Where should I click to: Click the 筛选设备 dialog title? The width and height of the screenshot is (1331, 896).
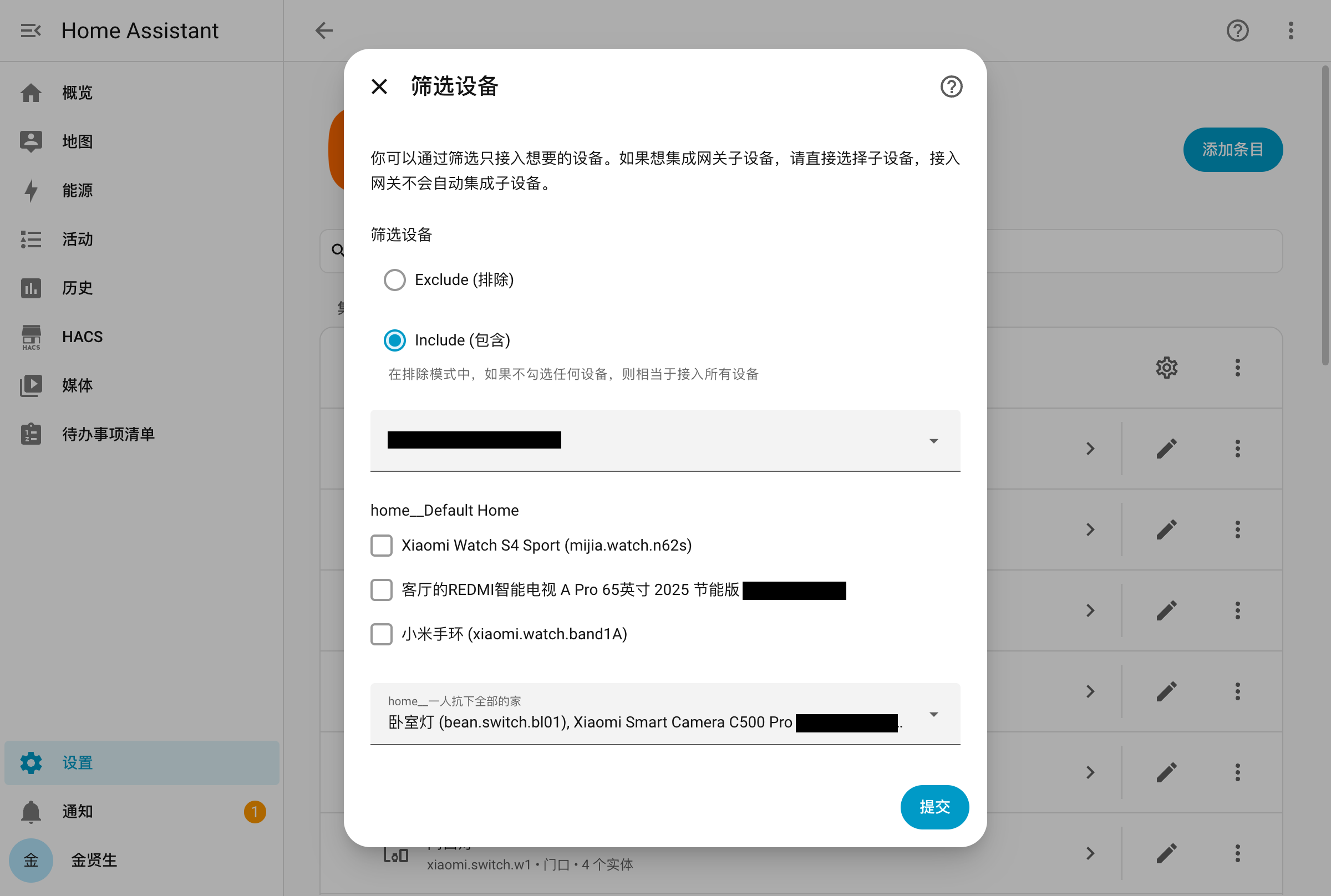click(454, 86)
